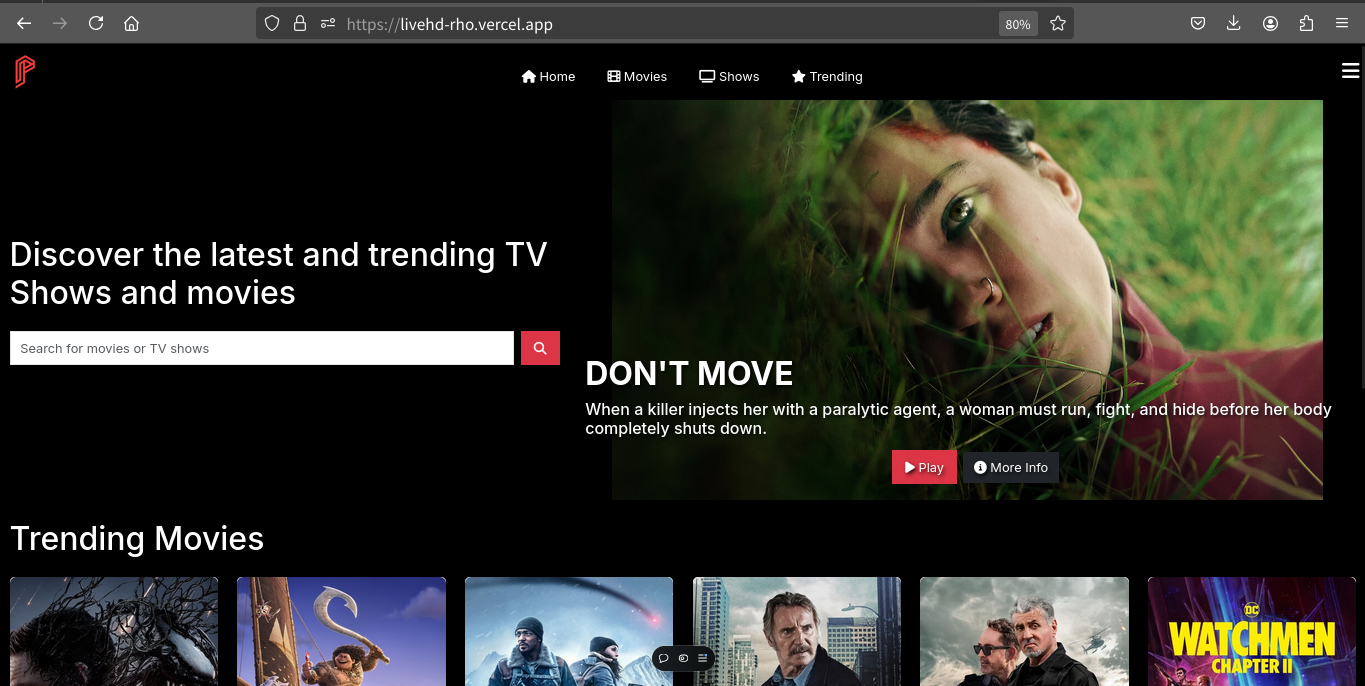Open the extensions puzzle icon

pos(1306,24)
